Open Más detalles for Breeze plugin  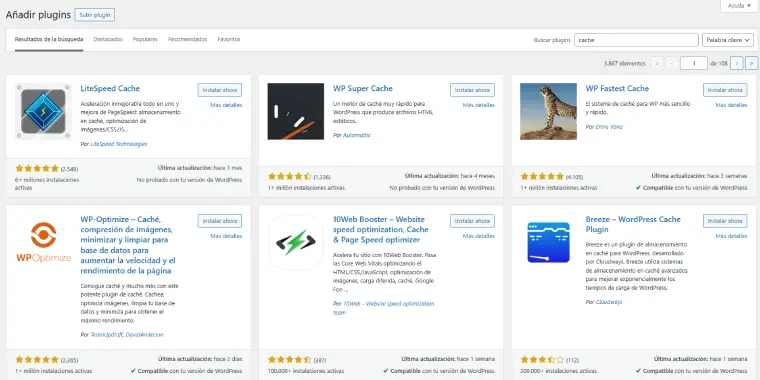click(731, 236)
